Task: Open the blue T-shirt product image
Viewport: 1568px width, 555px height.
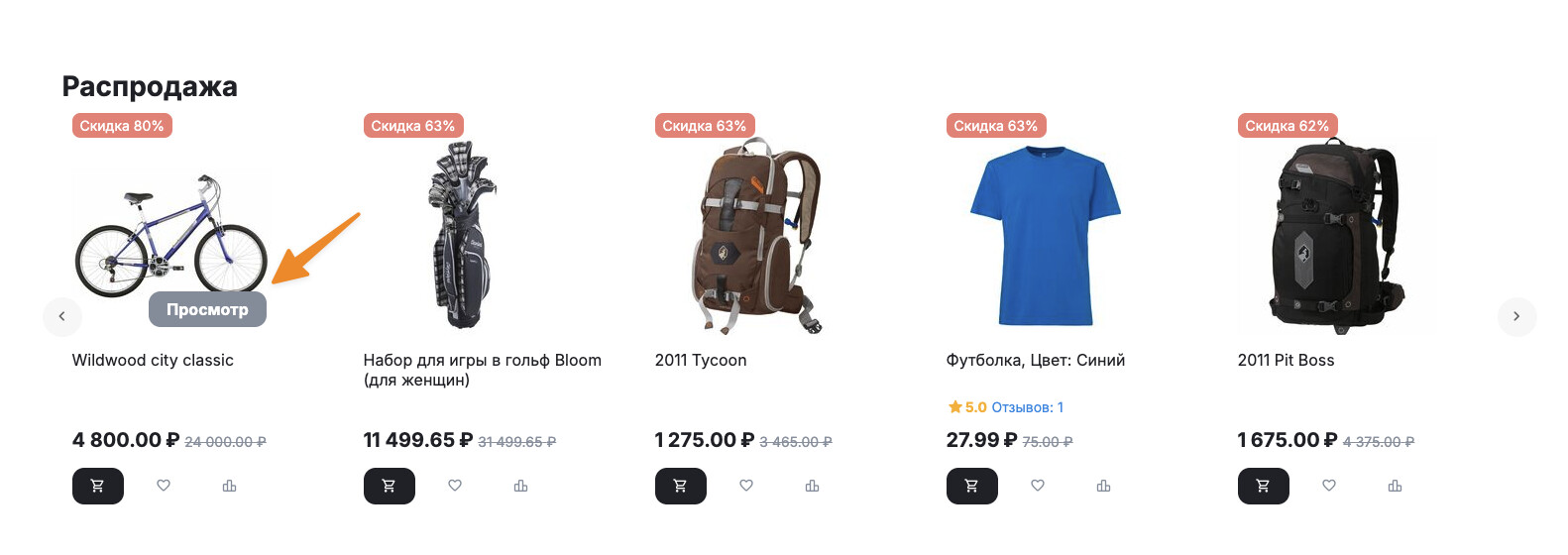Action: click(1045, 236)
